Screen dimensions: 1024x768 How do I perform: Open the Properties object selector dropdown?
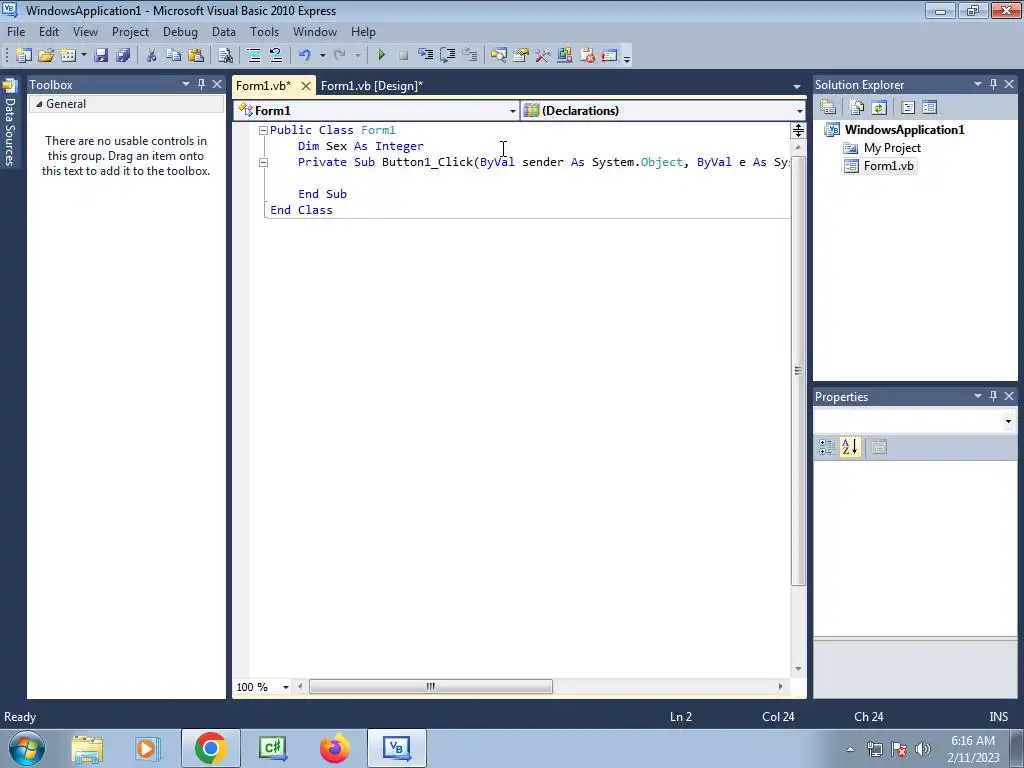pos(1008,421)
